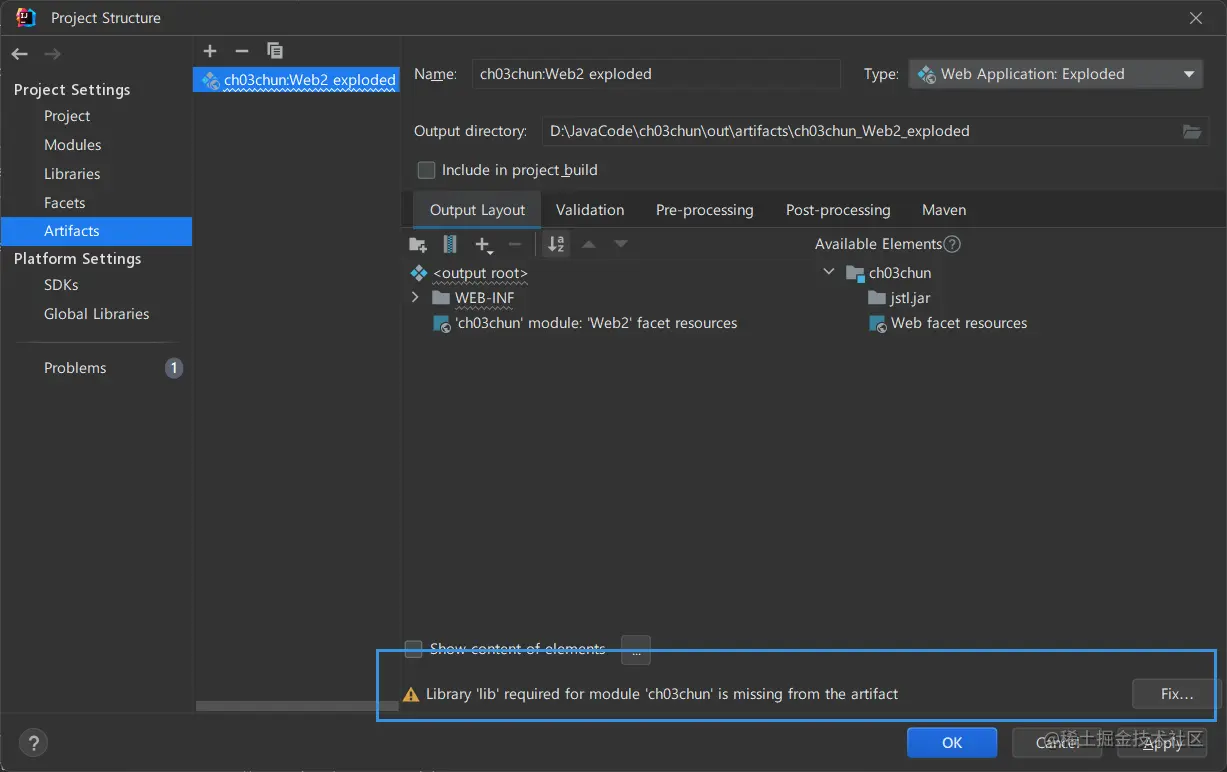Screen dimensions: 1227x772
Task: Click the Fix... button
Action: click(x=1177, y=694)
